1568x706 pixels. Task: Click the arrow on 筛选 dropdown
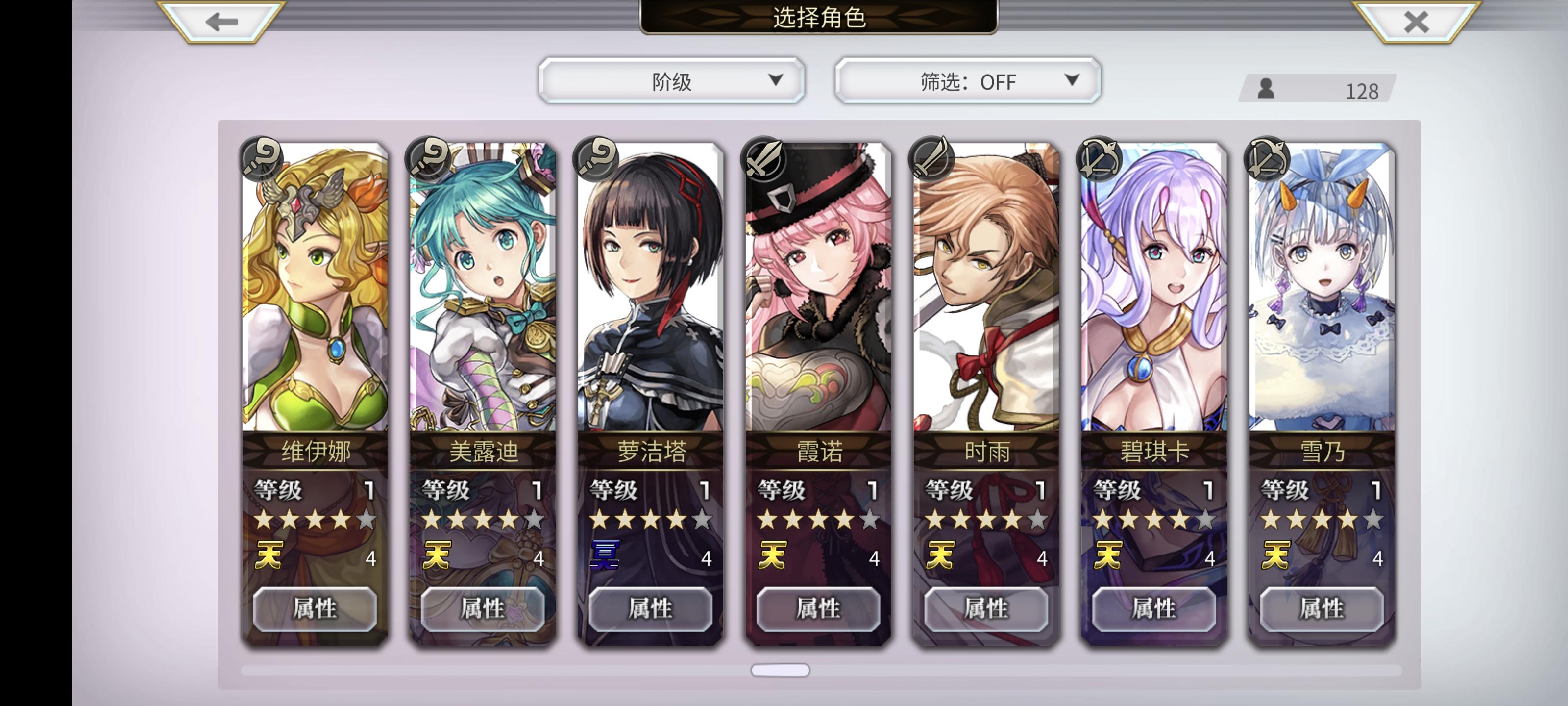[x=1072, y=80]
